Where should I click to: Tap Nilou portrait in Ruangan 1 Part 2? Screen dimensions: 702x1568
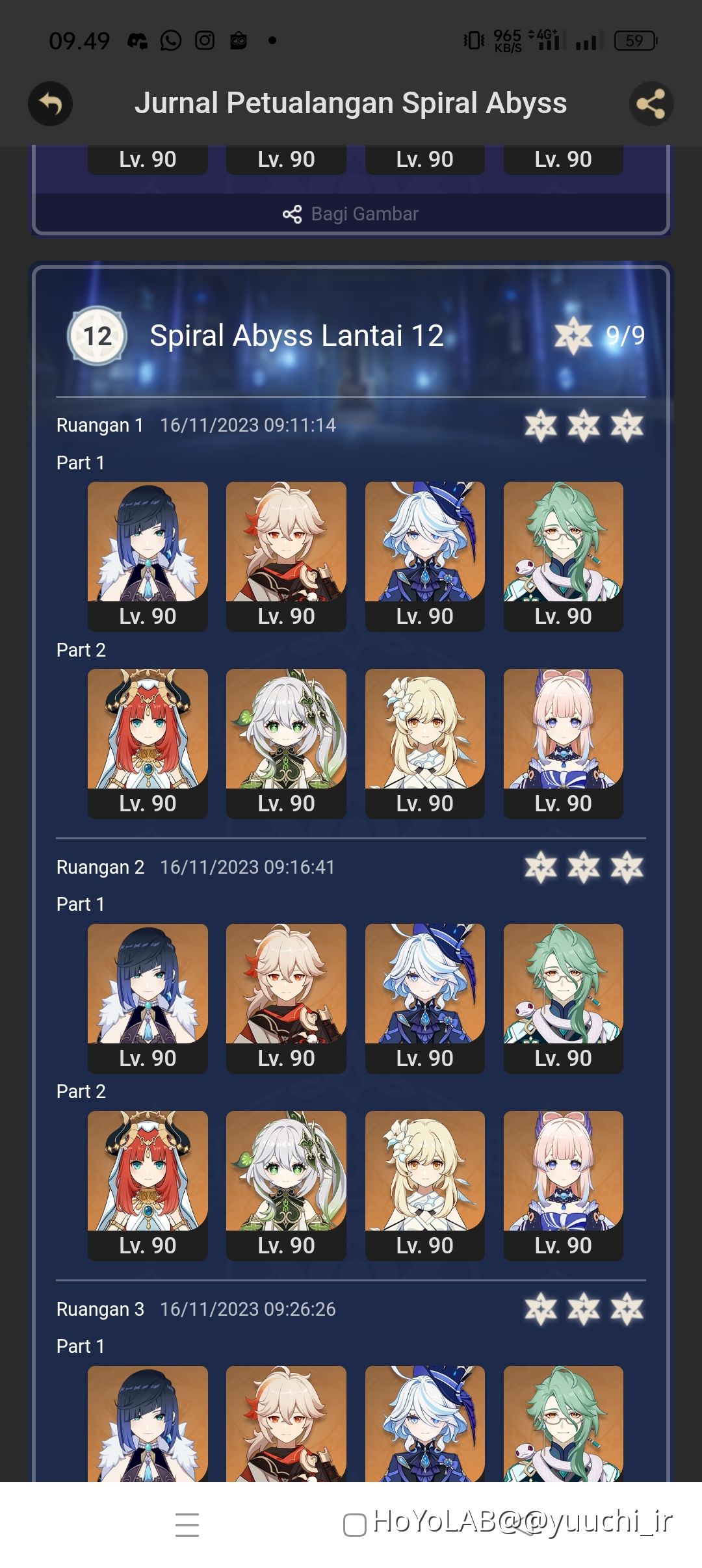[x=148, y=744]
